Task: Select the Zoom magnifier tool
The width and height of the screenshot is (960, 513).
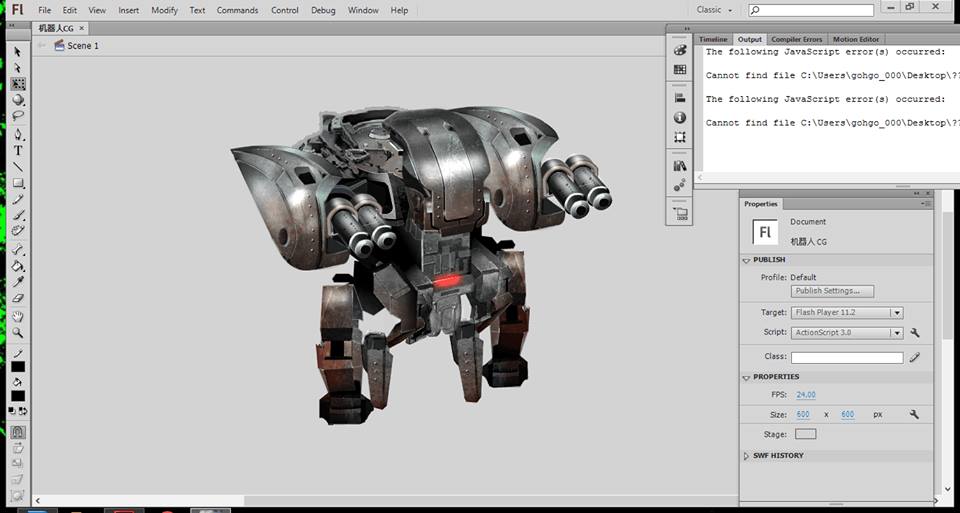Action: point(18,333)
